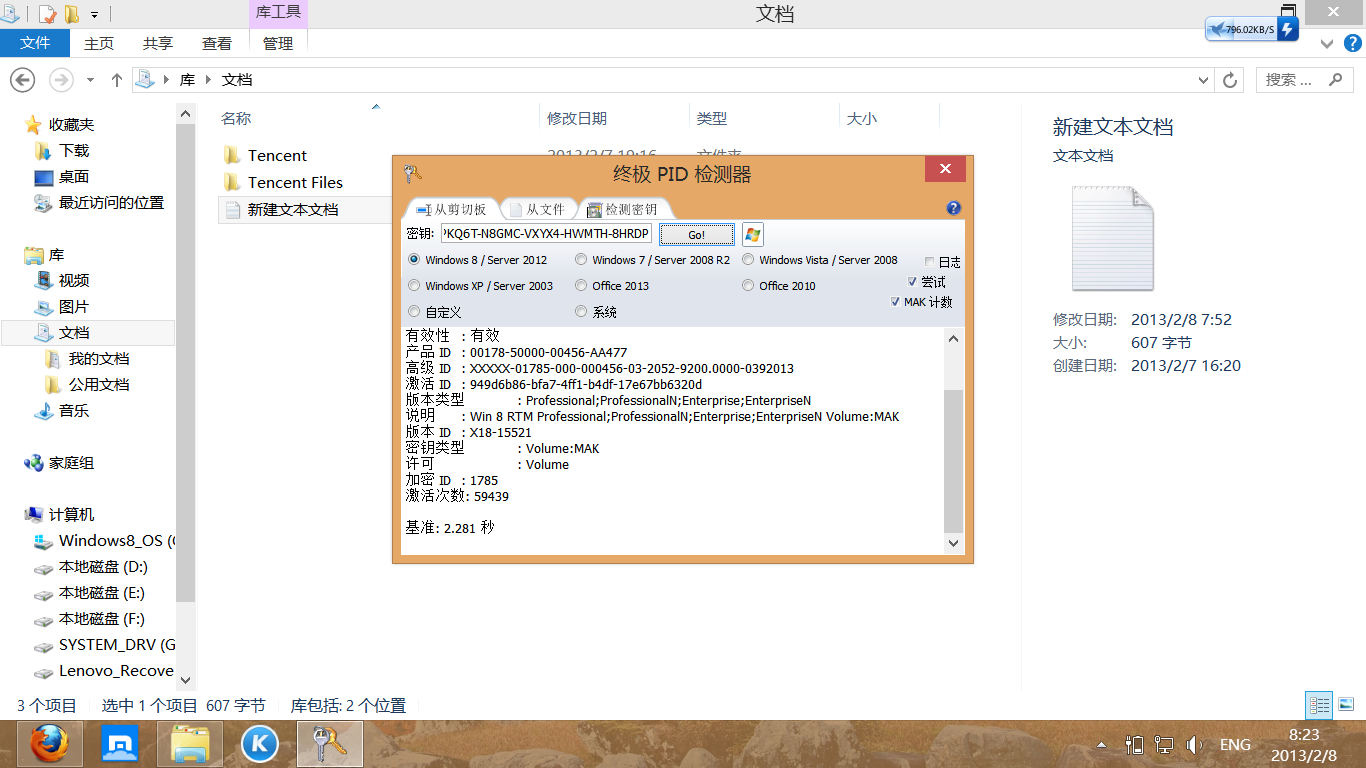Screen dimensions: 1366x768
Task: Expand the Explorer ribbon chevron
Action: pos(1326,44)
